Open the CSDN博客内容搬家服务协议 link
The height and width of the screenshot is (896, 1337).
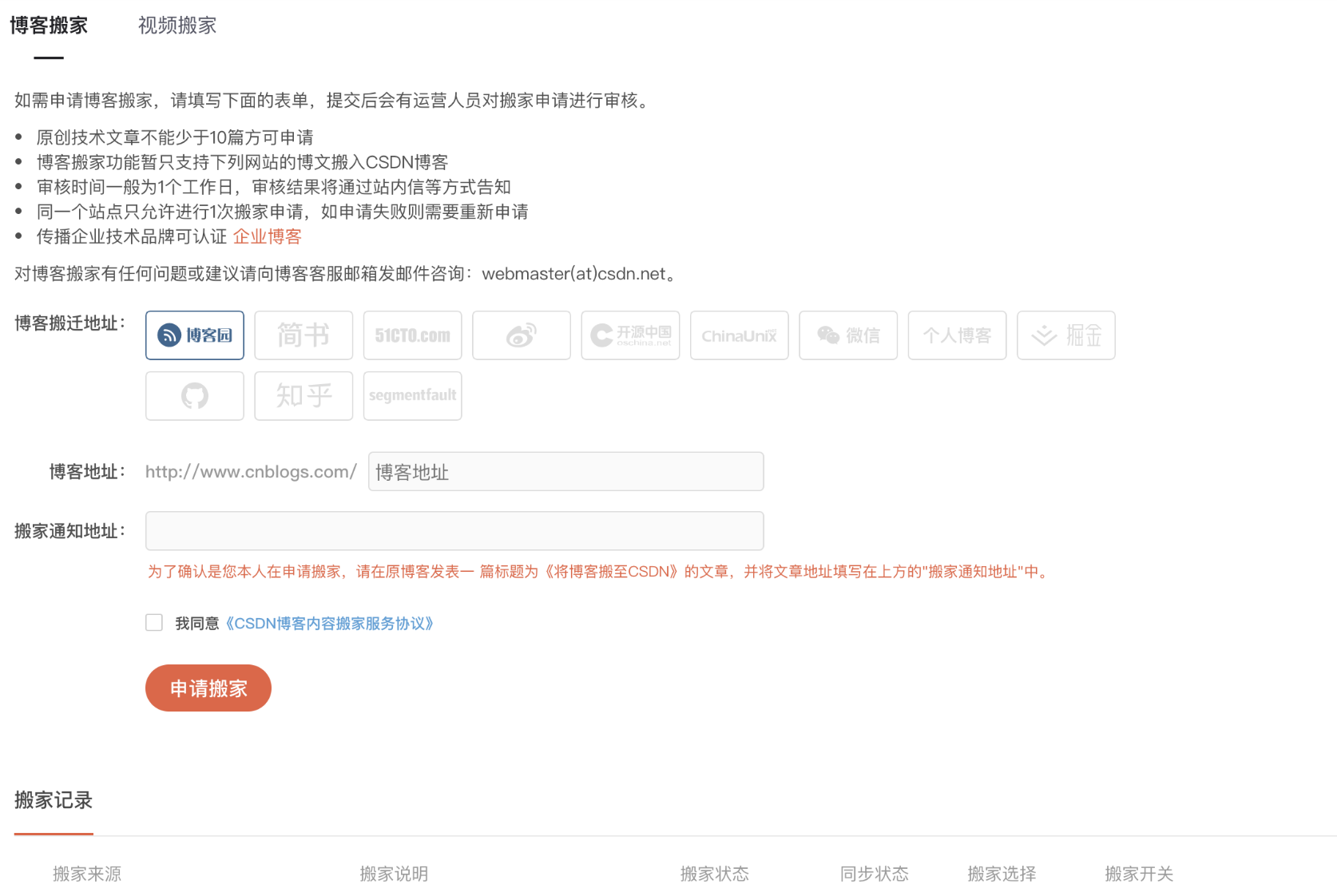click(330, 624)
